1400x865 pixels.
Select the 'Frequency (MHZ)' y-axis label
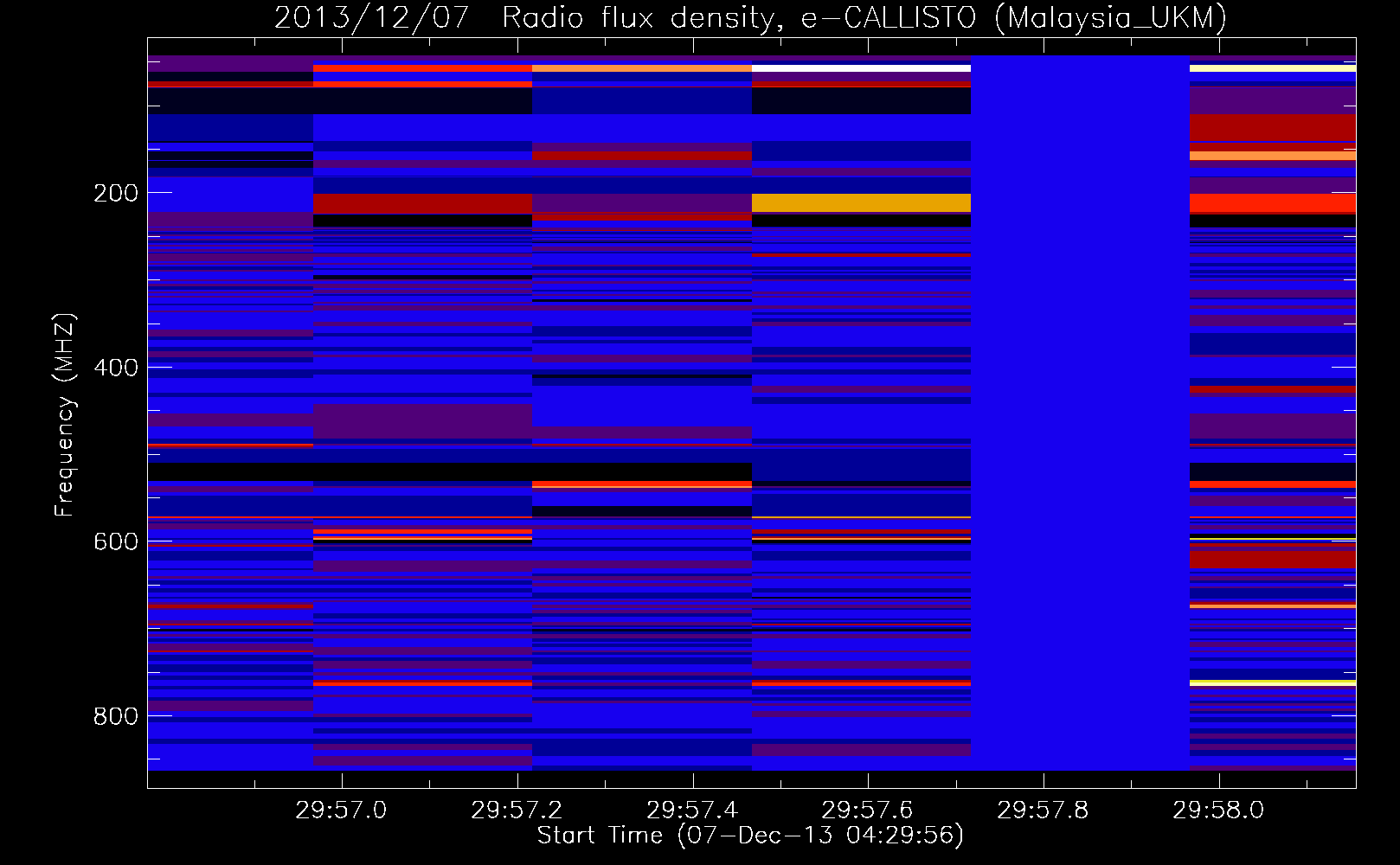click(65, 414)
